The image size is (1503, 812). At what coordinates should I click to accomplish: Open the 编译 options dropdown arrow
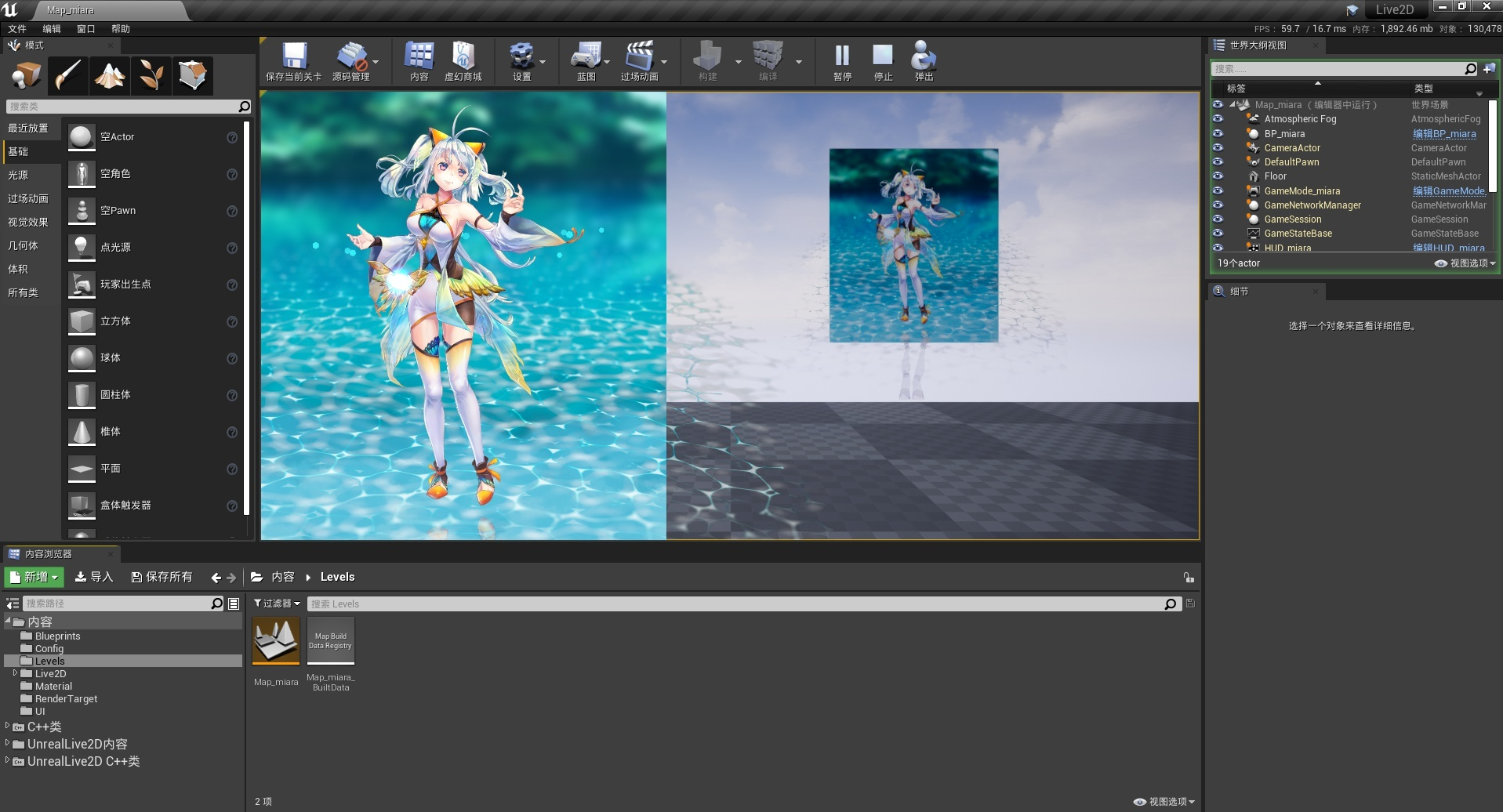tap(798, 61)
